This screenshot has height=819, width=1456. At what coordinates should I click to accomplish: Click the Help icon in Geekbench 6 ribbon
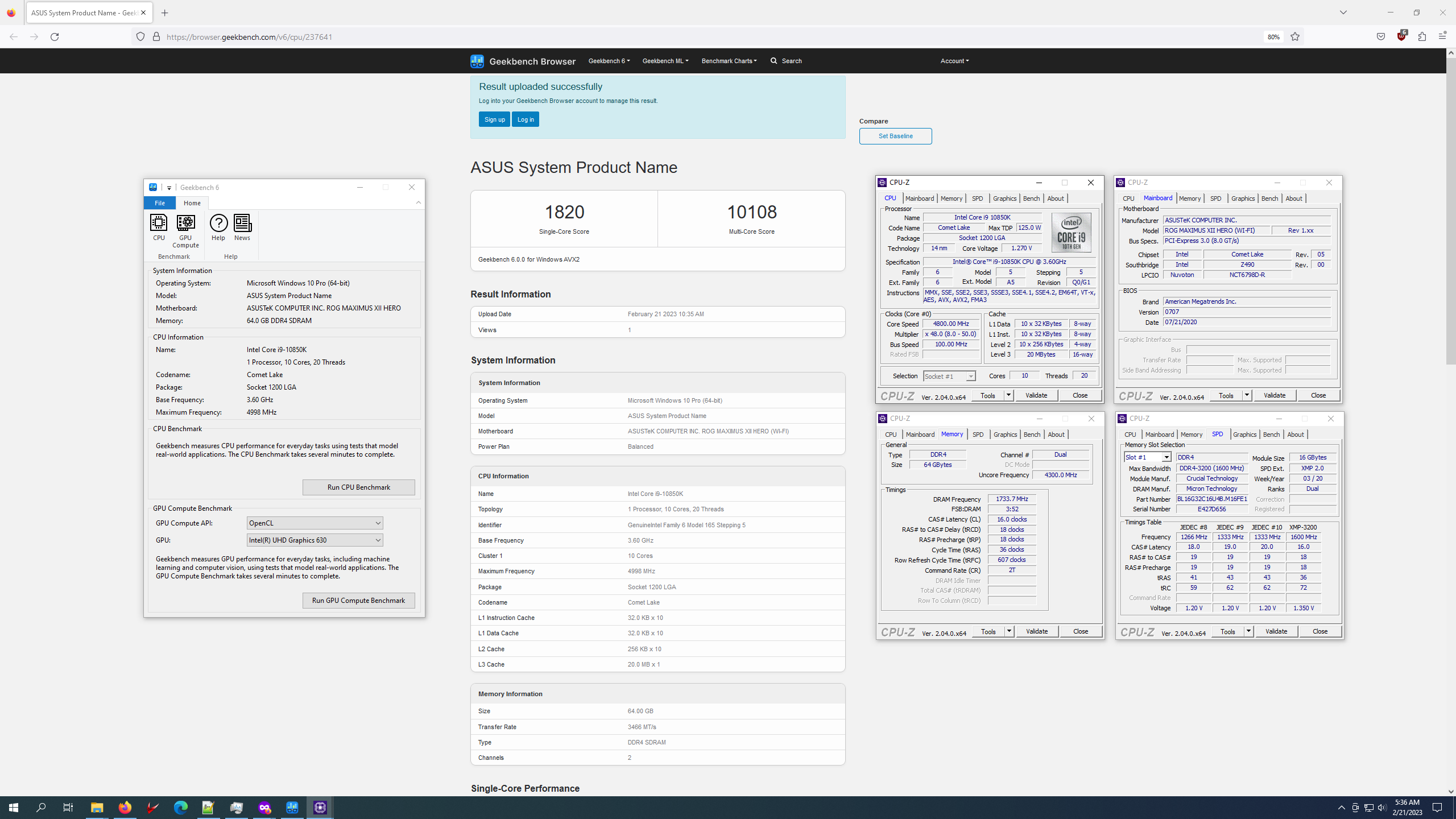[x=218, y=227]
